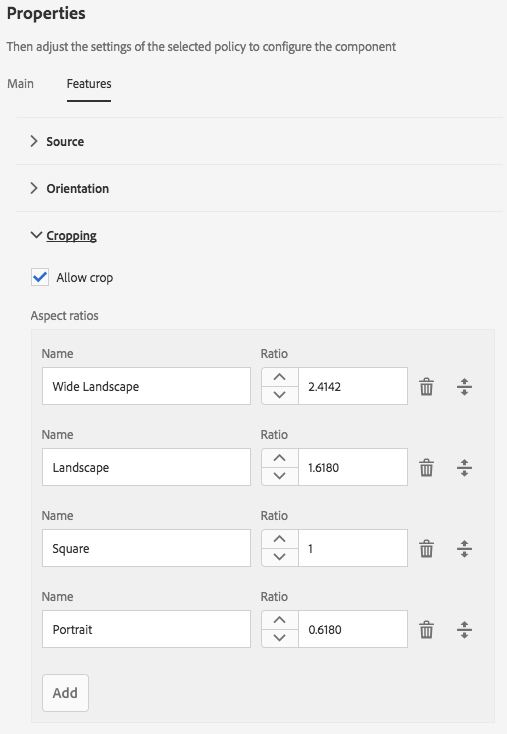The image size is (507, 734).
Task: Decrease the Landscape ratio with down arrow
Action: click(x=279, y=476)
